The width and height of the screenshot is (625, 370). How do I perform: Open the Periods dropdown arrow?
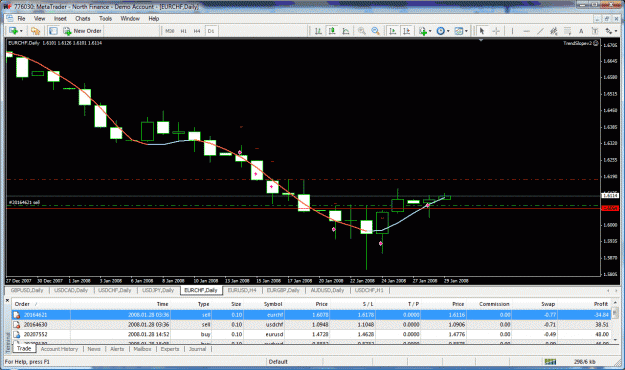[x=448, y=31]
